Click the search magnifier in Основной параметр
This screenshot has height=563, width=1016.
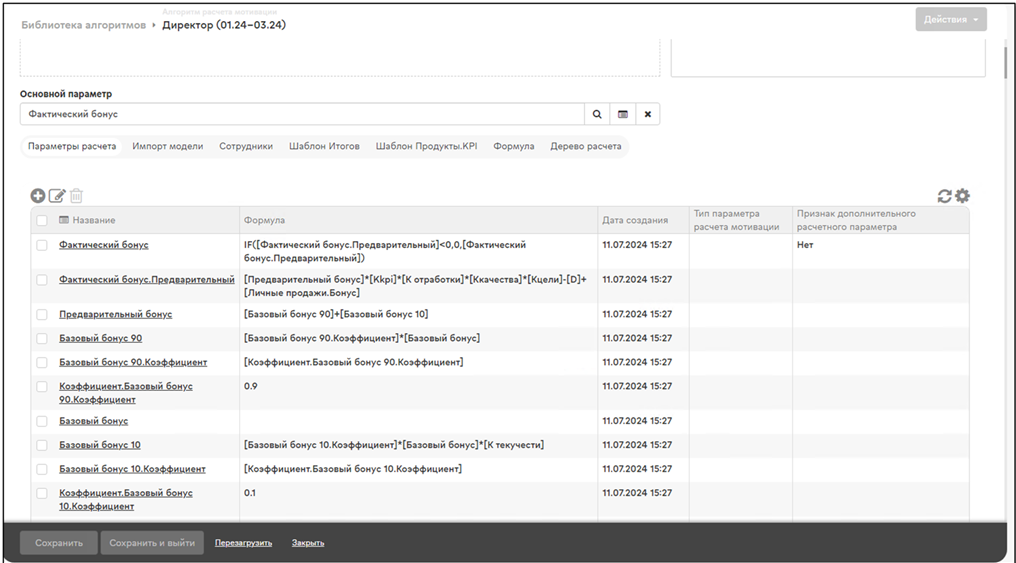pyautogui.click(x=597, y=115)
